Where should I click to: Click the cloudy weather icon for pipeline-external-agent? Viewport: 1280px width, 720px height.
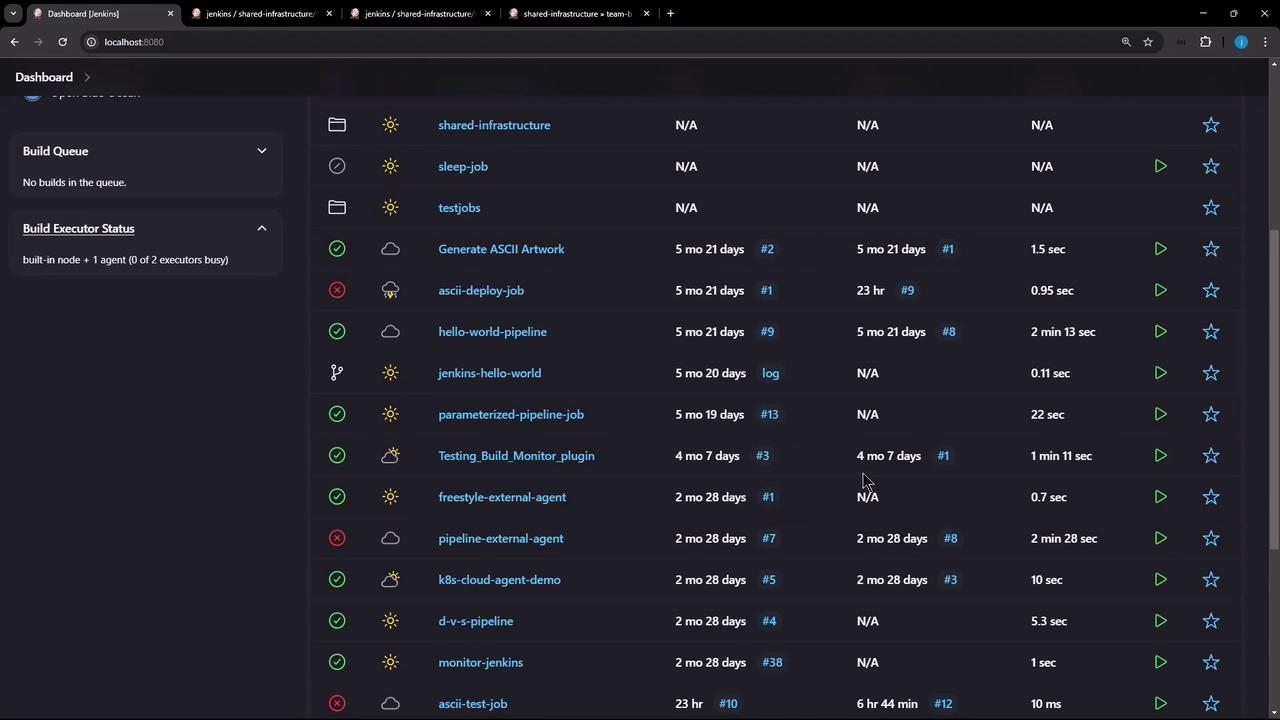(390, 538)
